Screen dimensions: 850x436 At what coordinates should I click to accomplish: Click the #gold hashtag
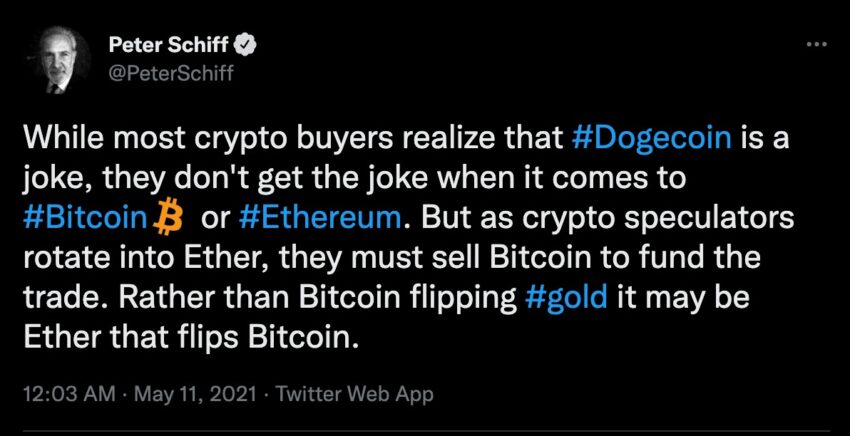(x=566, y=300)
